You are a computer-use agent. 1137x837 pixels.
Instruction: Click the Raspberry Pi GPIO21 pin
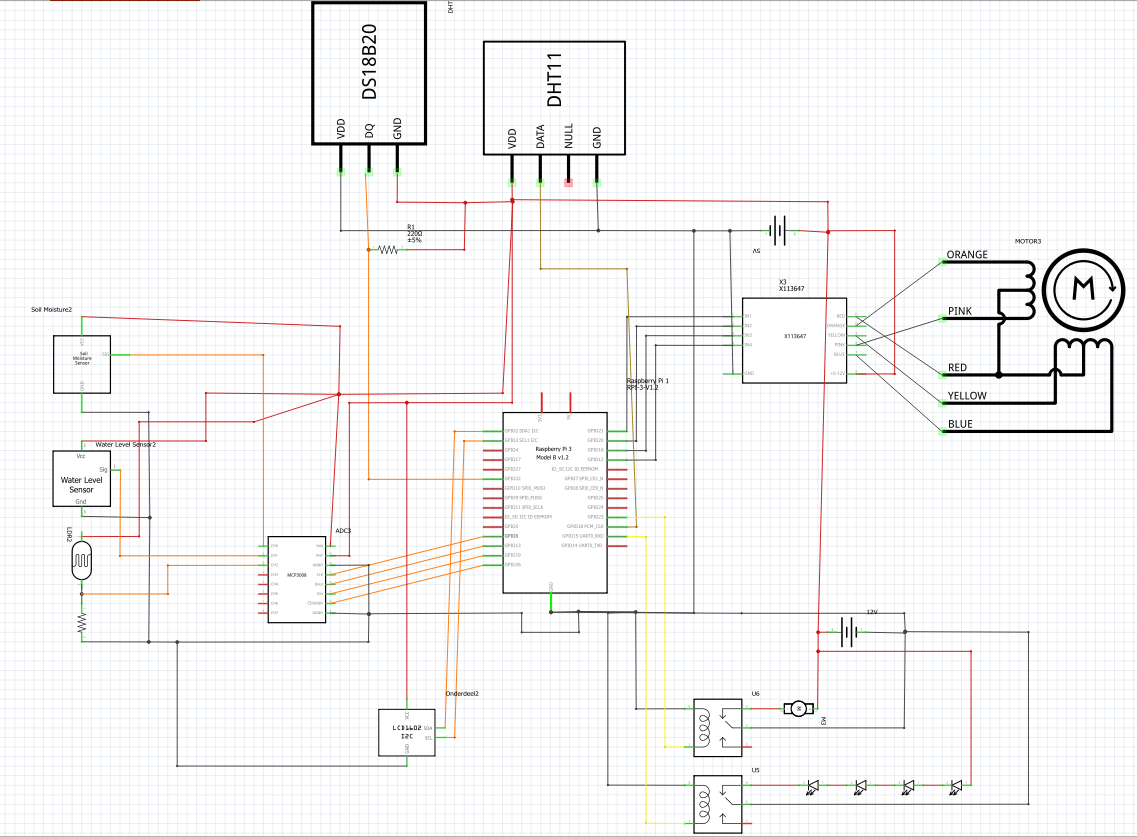[x=617, y=431]
